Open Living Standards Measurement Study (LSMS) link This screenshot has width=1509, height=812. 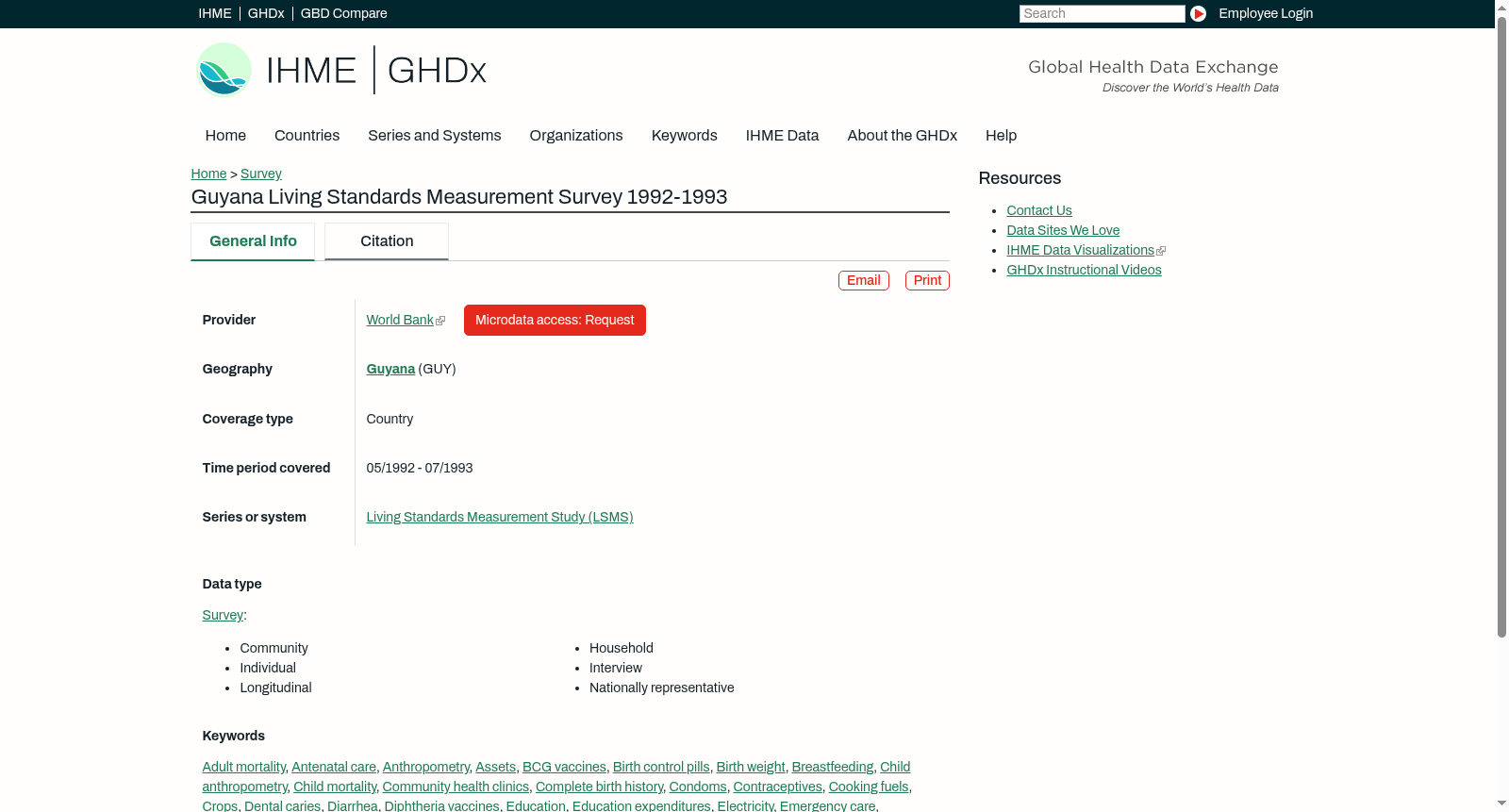coord(500,517)
